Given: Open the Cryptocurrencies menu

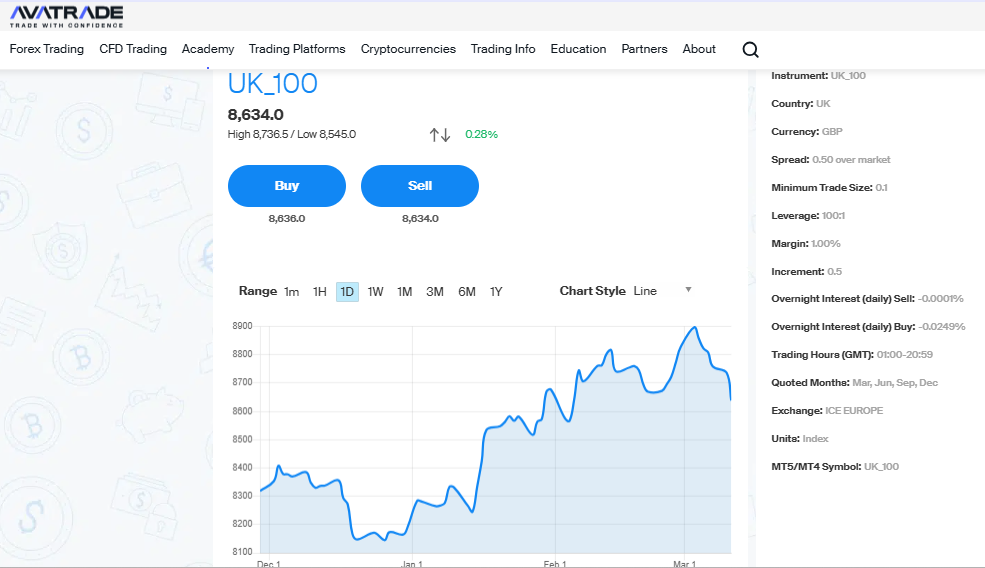Looking at the screenshot, I should coord(408,49).
